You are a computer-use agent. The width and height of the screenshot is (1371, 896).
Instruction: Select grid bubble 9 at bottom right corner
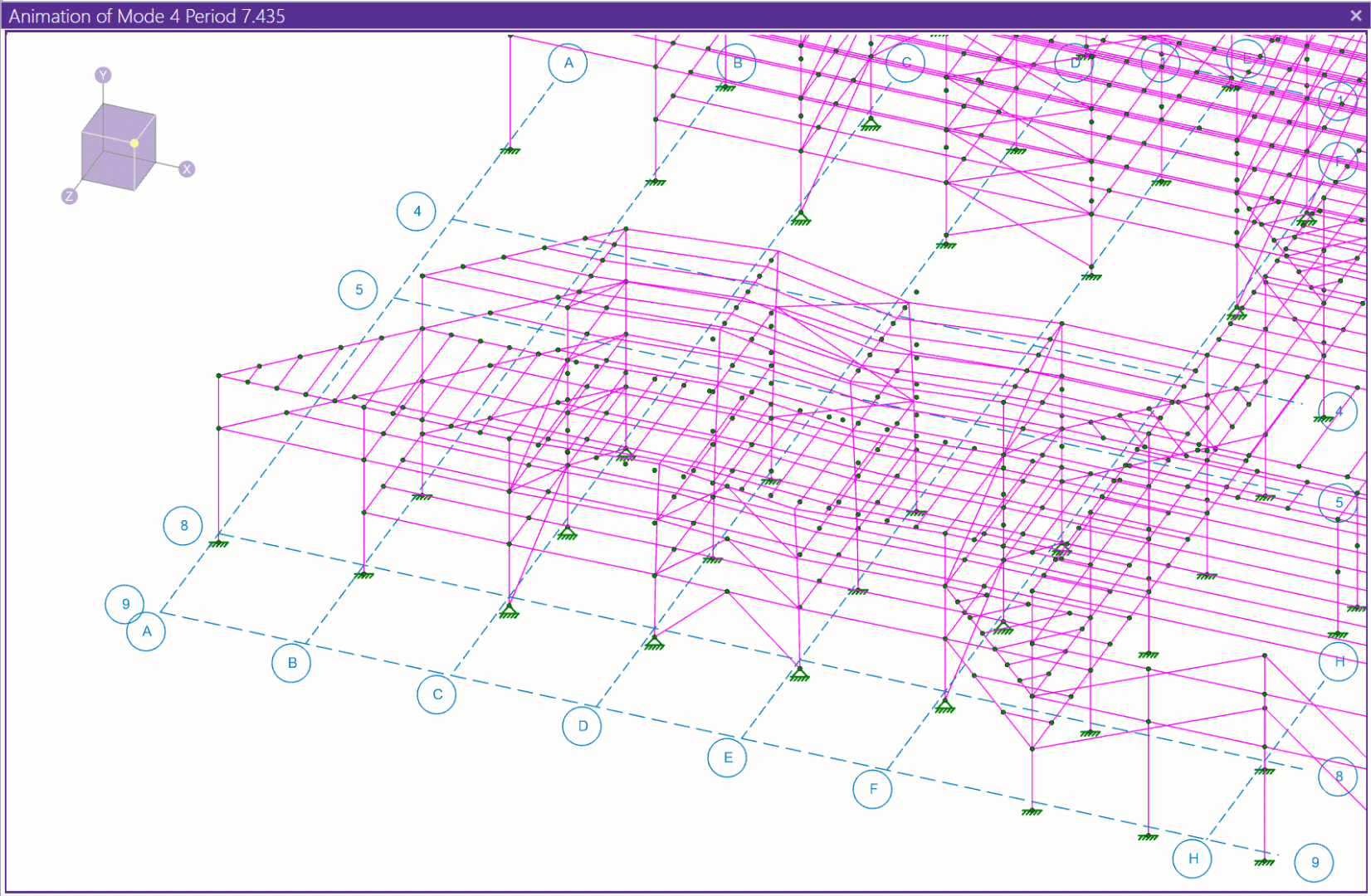1315,862
